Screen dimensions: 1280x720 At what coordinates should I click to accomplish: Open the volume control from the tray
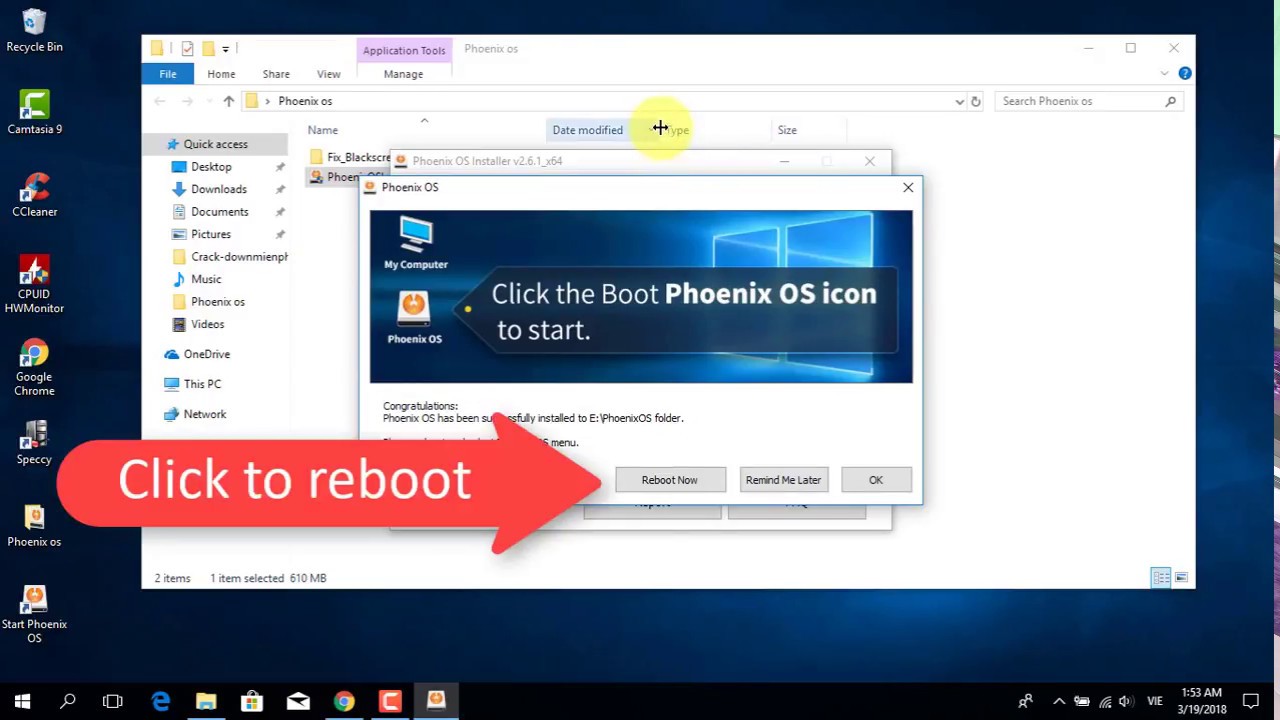tap(1125, 700)
